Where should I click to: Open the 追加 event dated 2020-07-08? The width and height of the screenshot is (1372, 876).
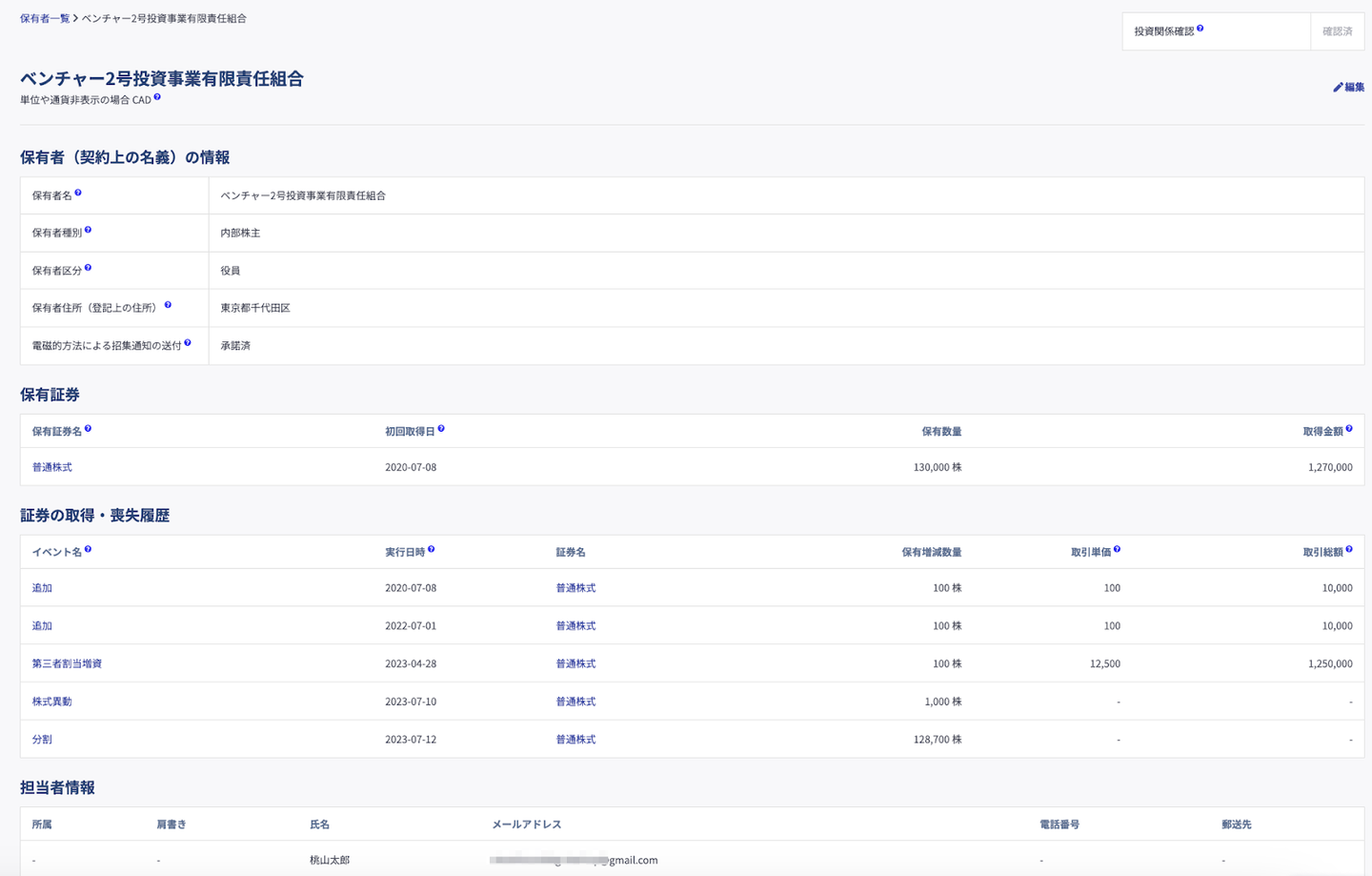point(42,588)
